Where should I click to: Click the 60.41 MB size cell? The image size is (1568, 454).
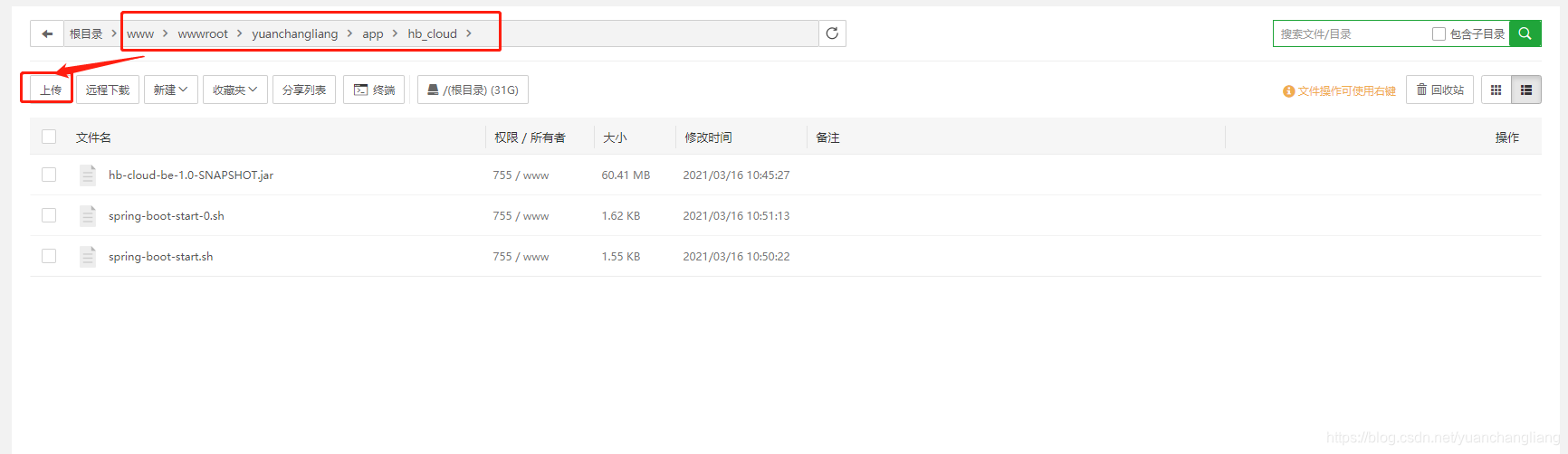626,175
